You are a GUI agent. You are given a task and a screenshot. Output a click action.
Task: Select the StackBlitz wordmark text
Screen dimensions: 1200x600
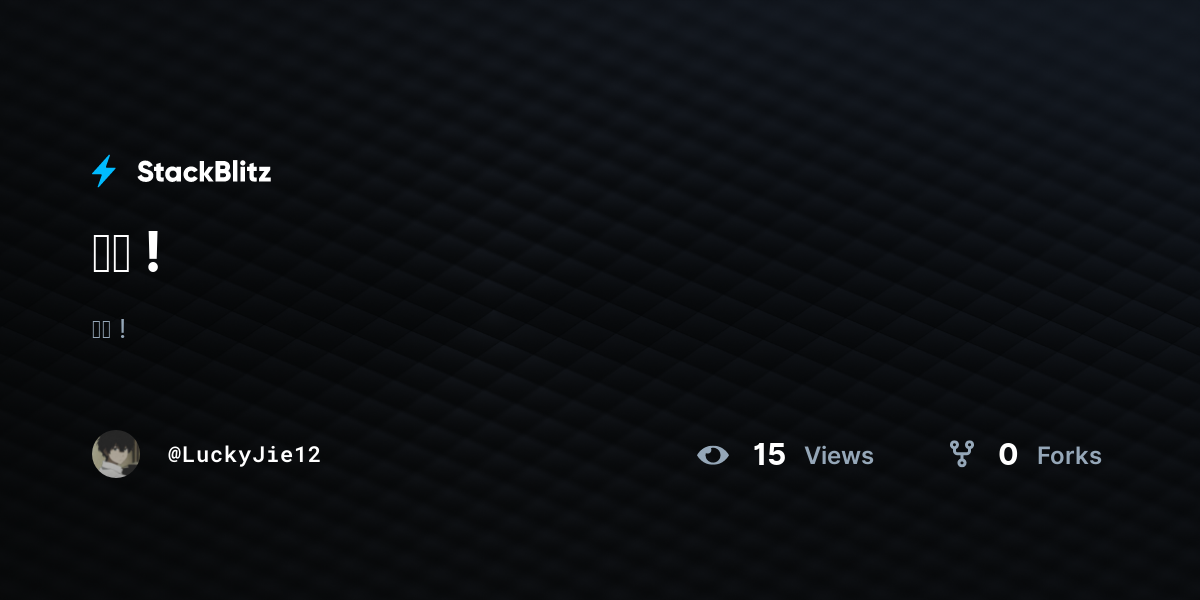(204, 172)
